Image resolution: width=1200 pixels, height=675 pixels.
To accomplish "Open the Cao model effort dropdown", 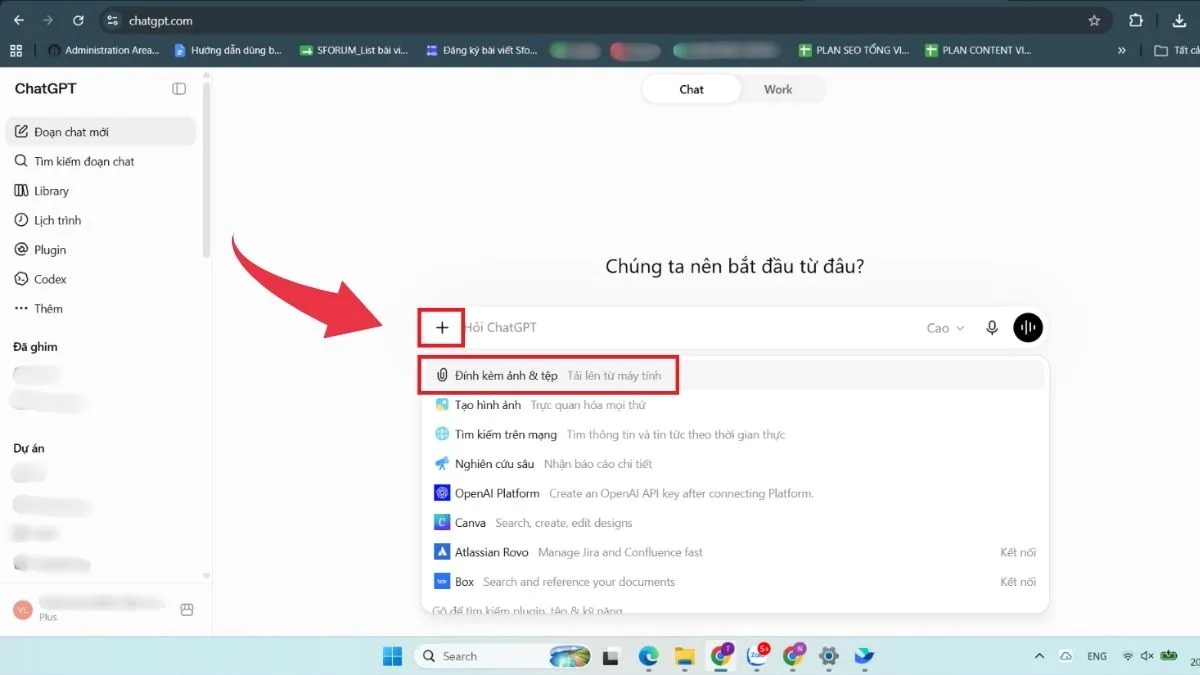I will (945, 328).
